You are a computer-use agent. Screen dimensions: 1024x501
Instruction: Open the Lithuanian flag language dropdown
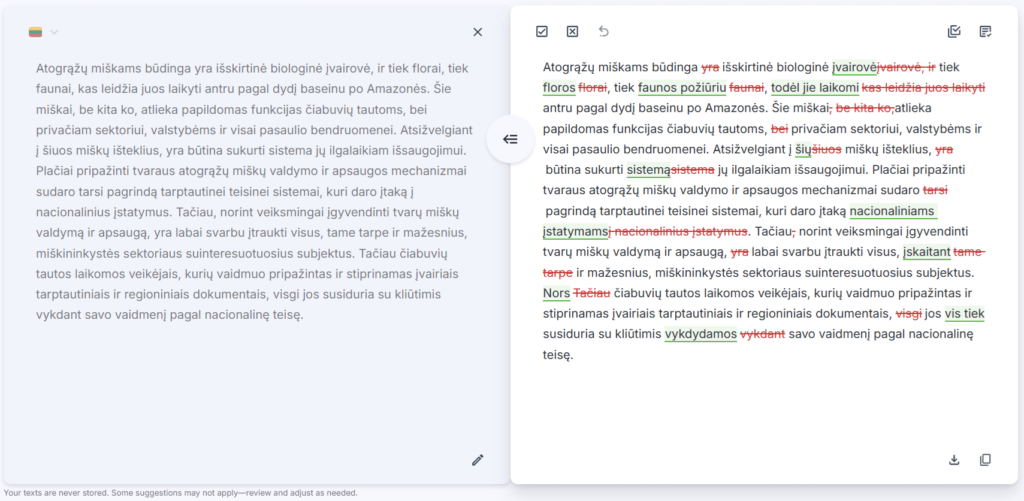(x=35, y=32)
